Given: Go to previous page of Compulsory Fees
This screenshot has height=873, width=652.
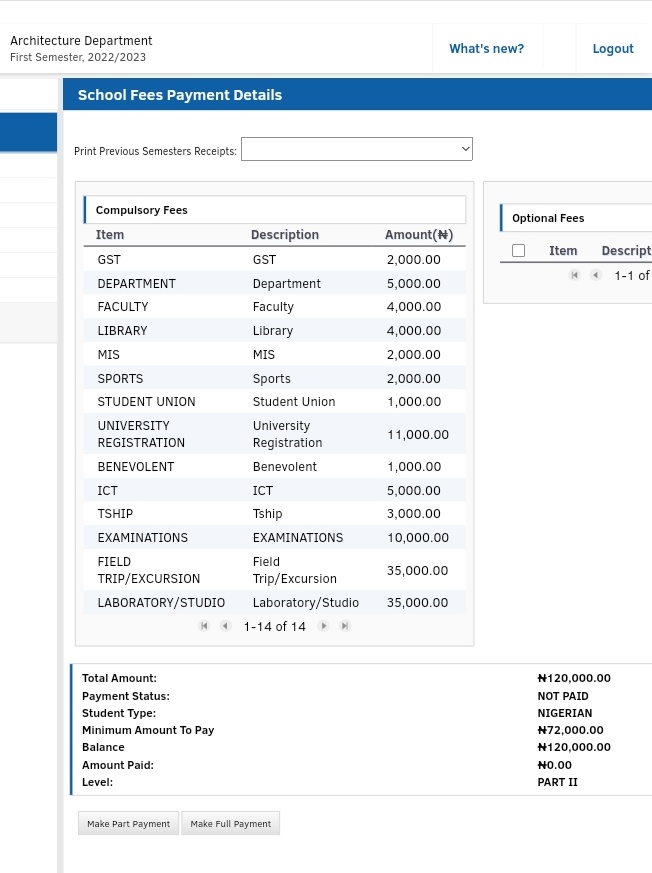Looking at the screenshot, I should [225, 626].
